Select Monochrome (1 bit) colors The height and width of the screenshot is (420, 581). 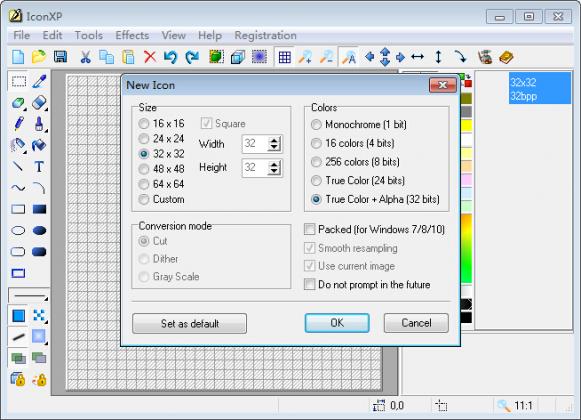coord(359,125)
